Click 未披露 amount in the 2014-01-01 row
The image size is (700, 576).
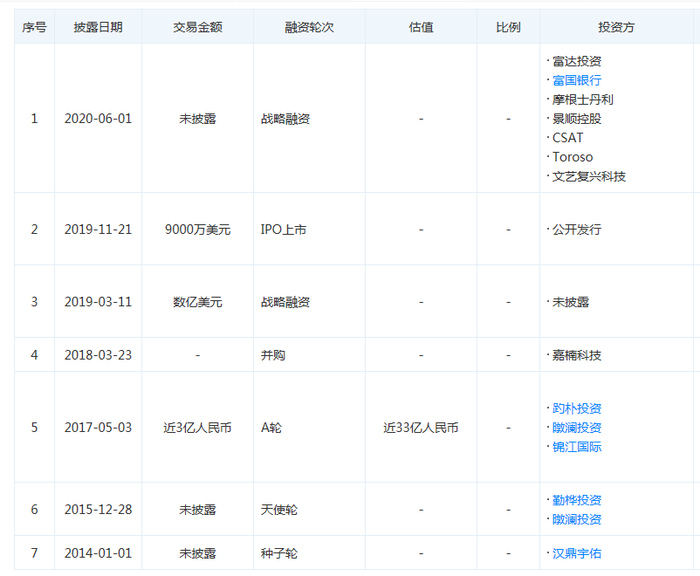(x=197, y=554)
